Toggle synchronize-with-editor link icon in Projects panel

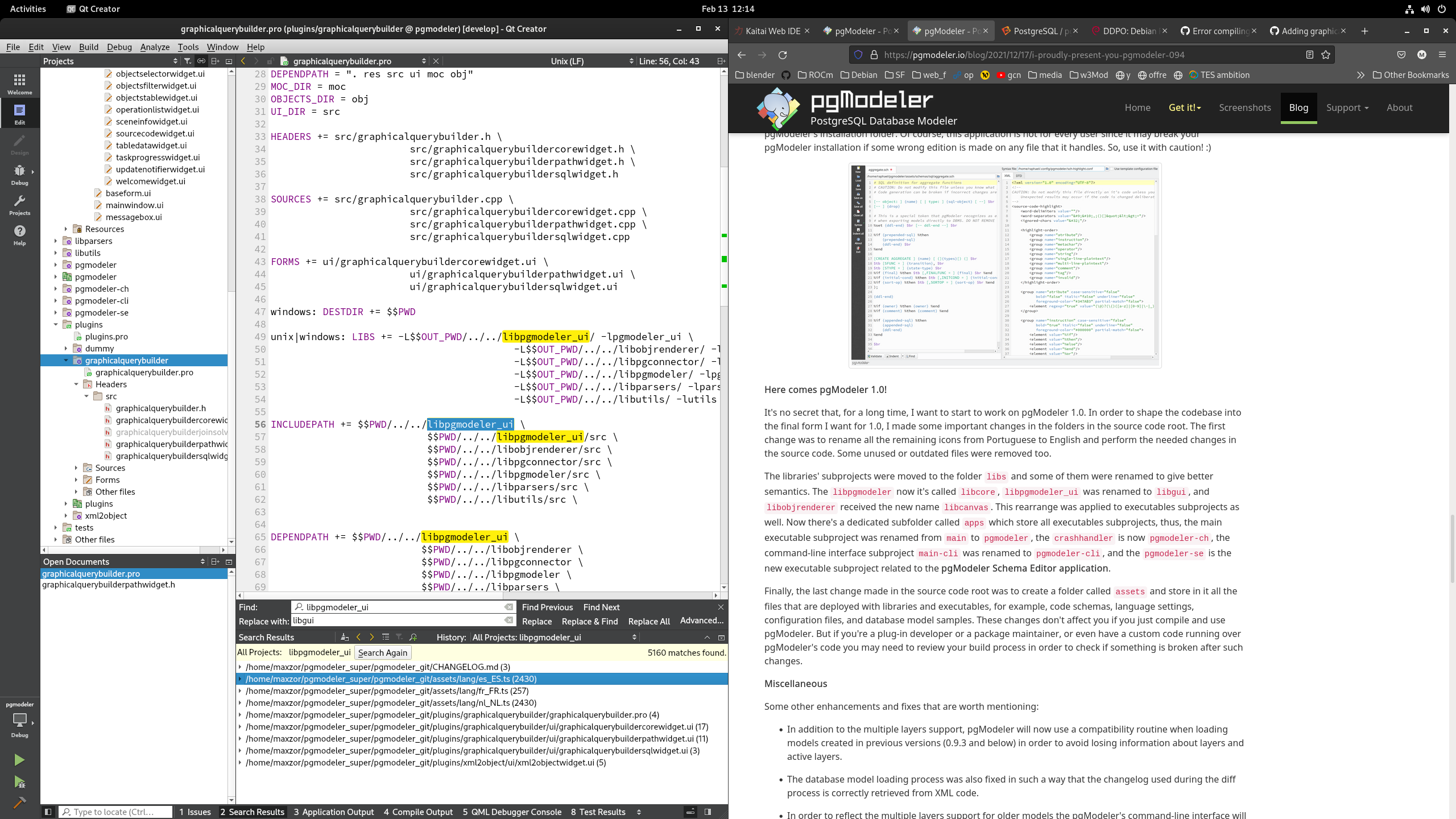[201, 60]
